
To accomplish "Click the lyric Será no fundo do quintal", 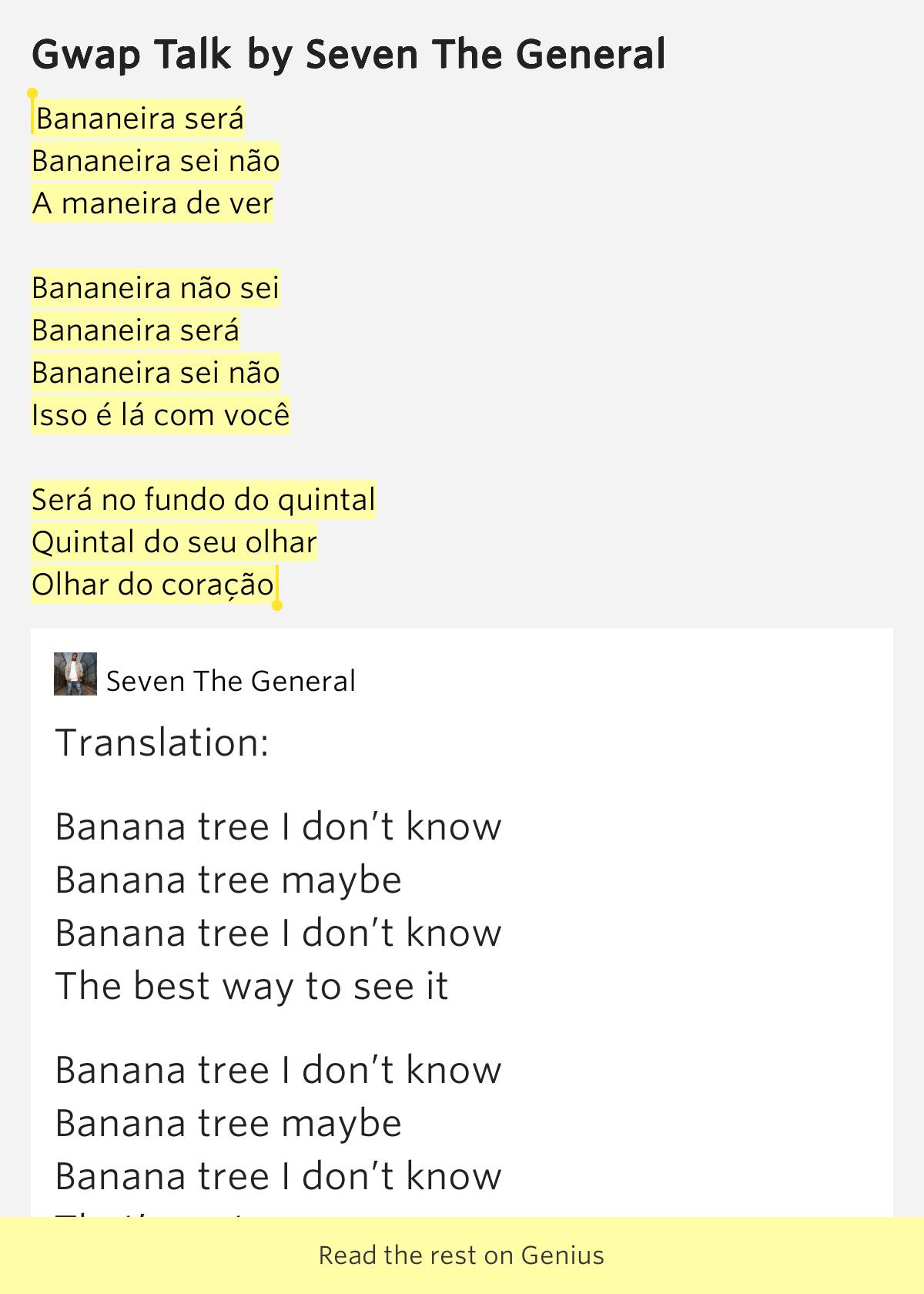I will (x=203, y=500).
